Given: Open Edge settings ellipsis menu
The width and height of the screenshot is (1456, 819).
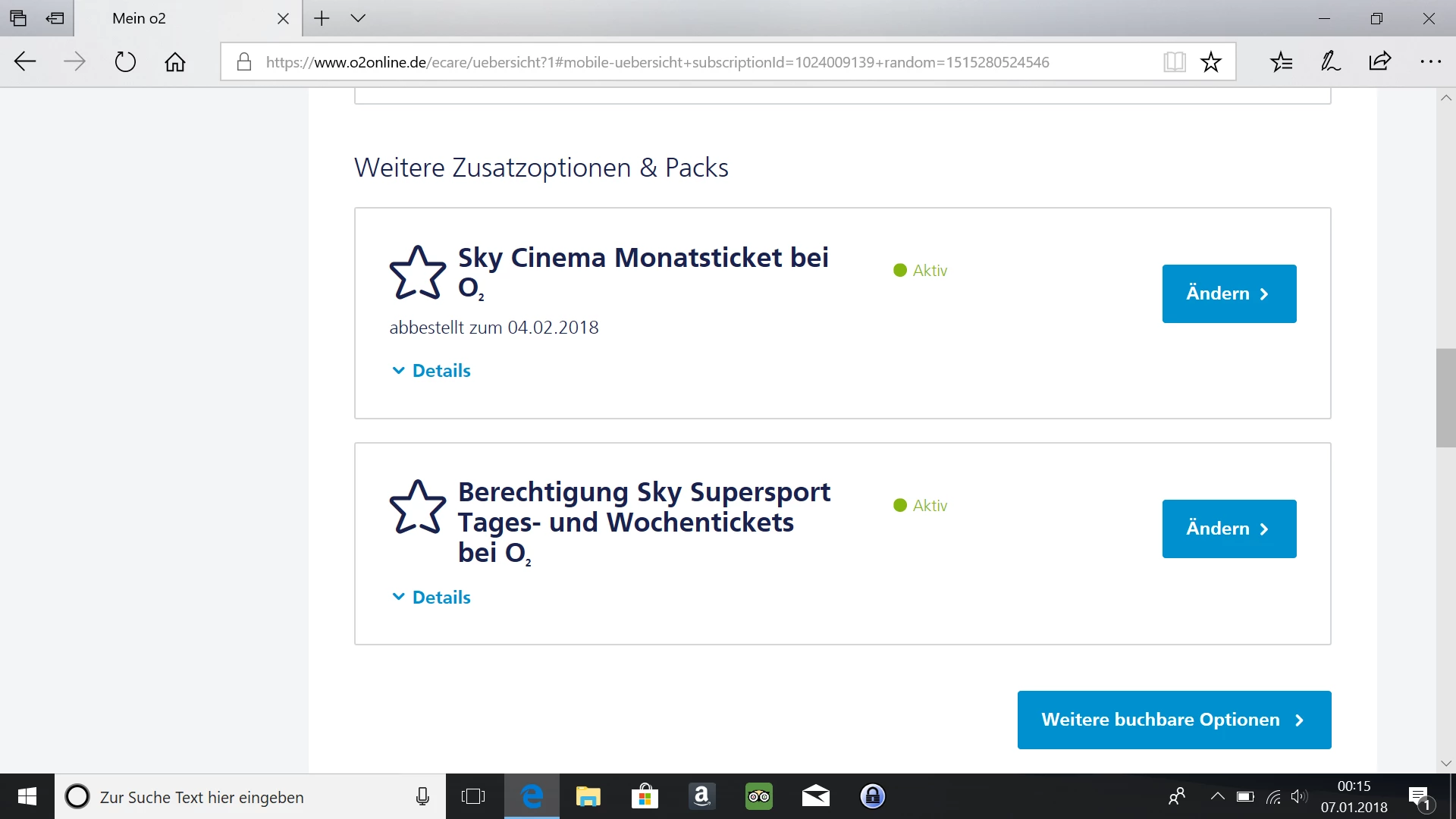Looking at the screenshot, I should (1430, 61).
